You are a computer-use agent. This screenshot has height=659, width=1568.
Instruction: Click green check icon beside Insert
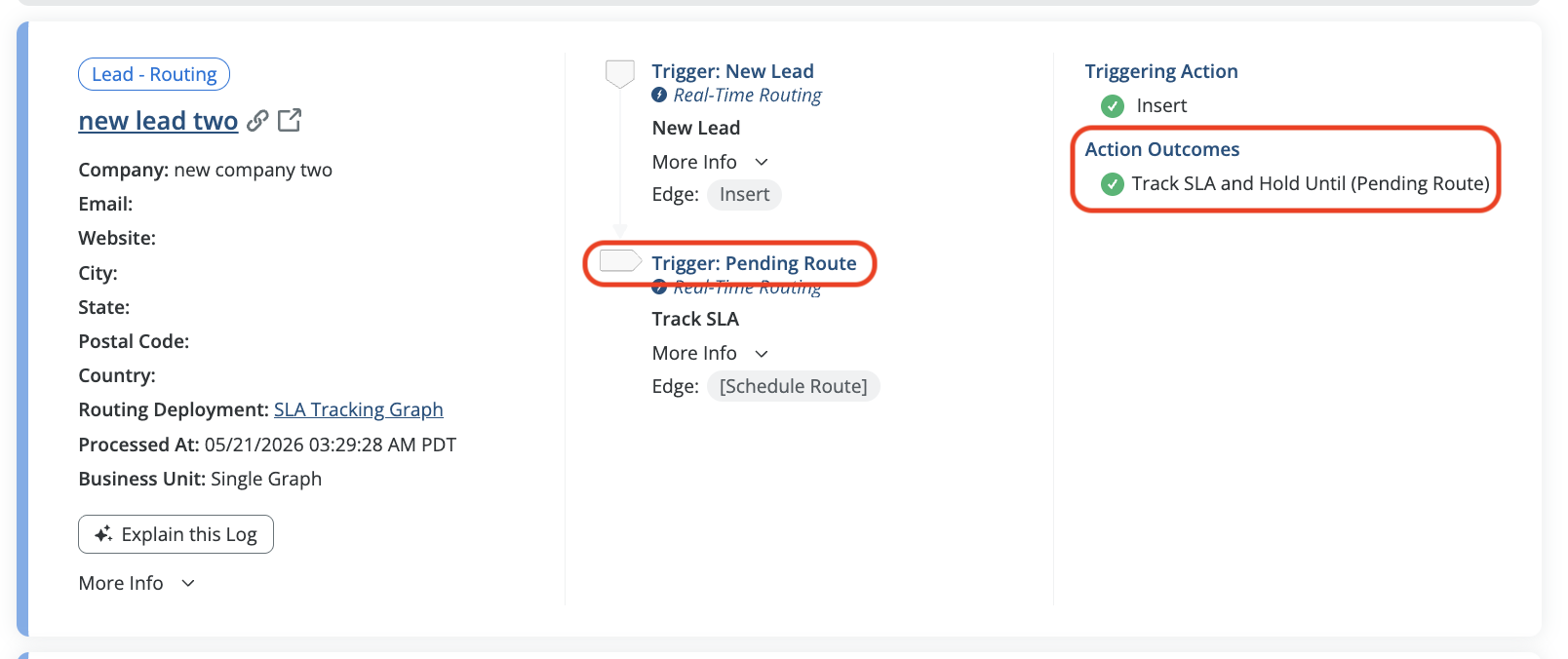(x=1113, y=105)
